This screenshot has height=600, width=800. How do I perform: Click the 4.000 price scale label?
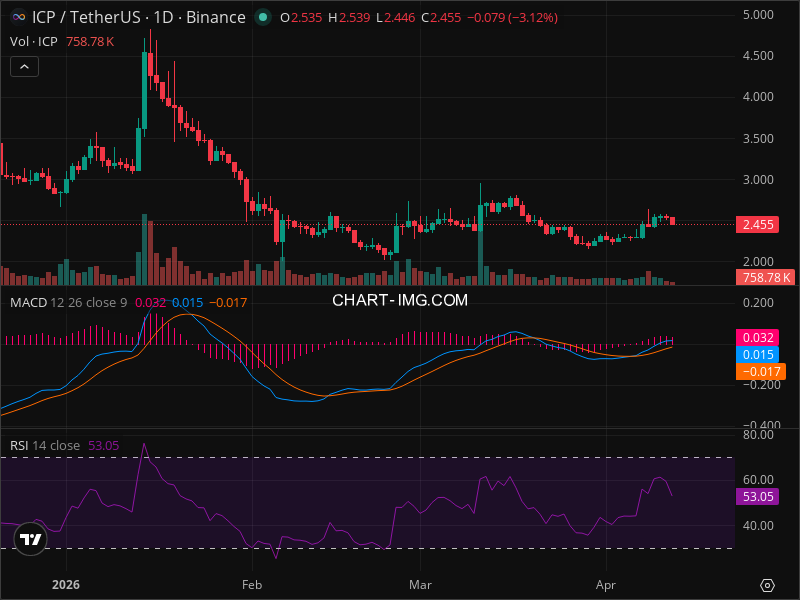pos(758,97)
